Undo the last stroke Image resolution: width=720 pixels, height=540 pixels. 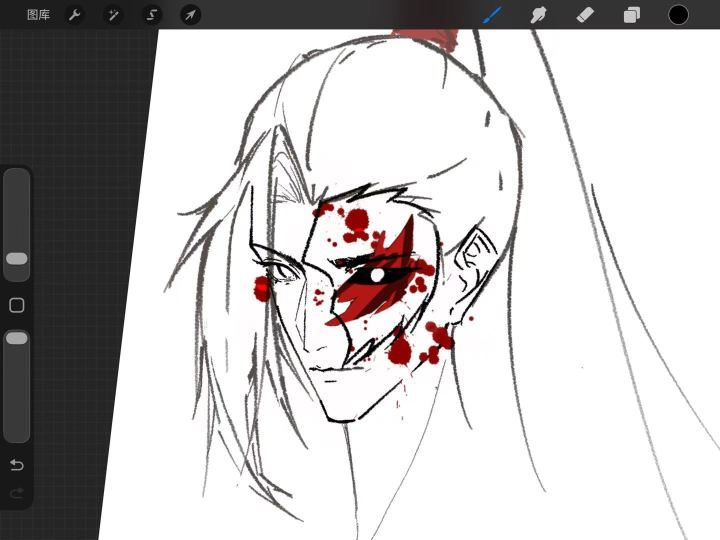pyautogui.click(x=17, y=465)
